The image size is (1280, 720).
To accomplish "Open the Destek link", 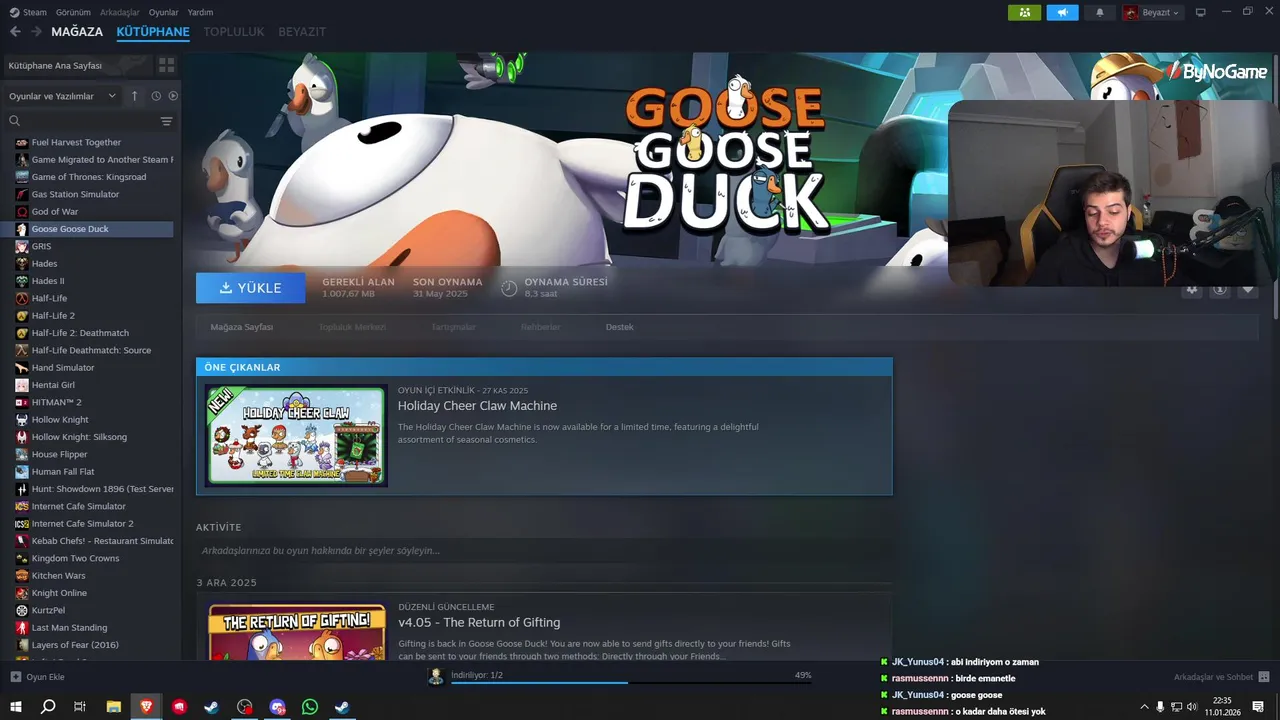I will (619, 327).
